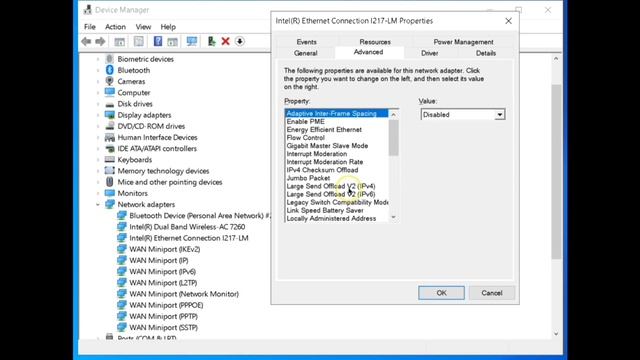The width and height of the screenshot is (640, 360).
Task: Expand the Disk drives node arrow
Action: tap(98, 104)
